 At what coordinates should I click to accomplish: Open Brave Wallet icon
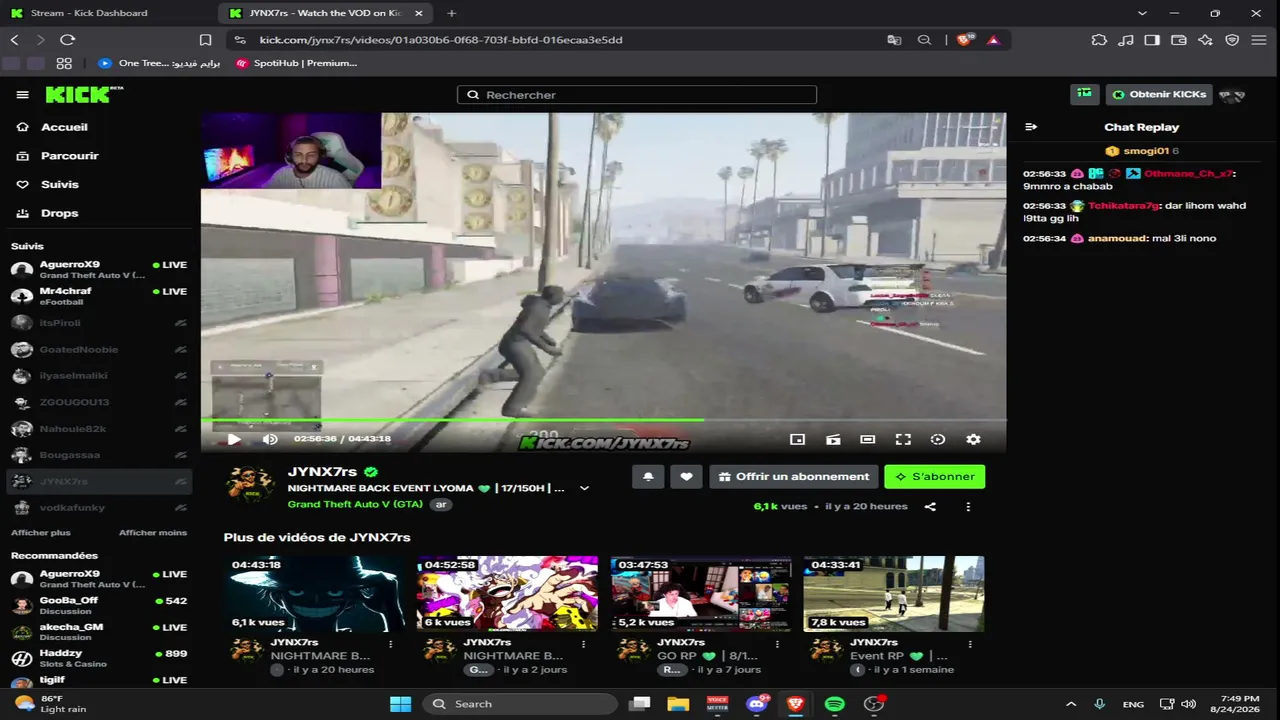point(1179,40)
